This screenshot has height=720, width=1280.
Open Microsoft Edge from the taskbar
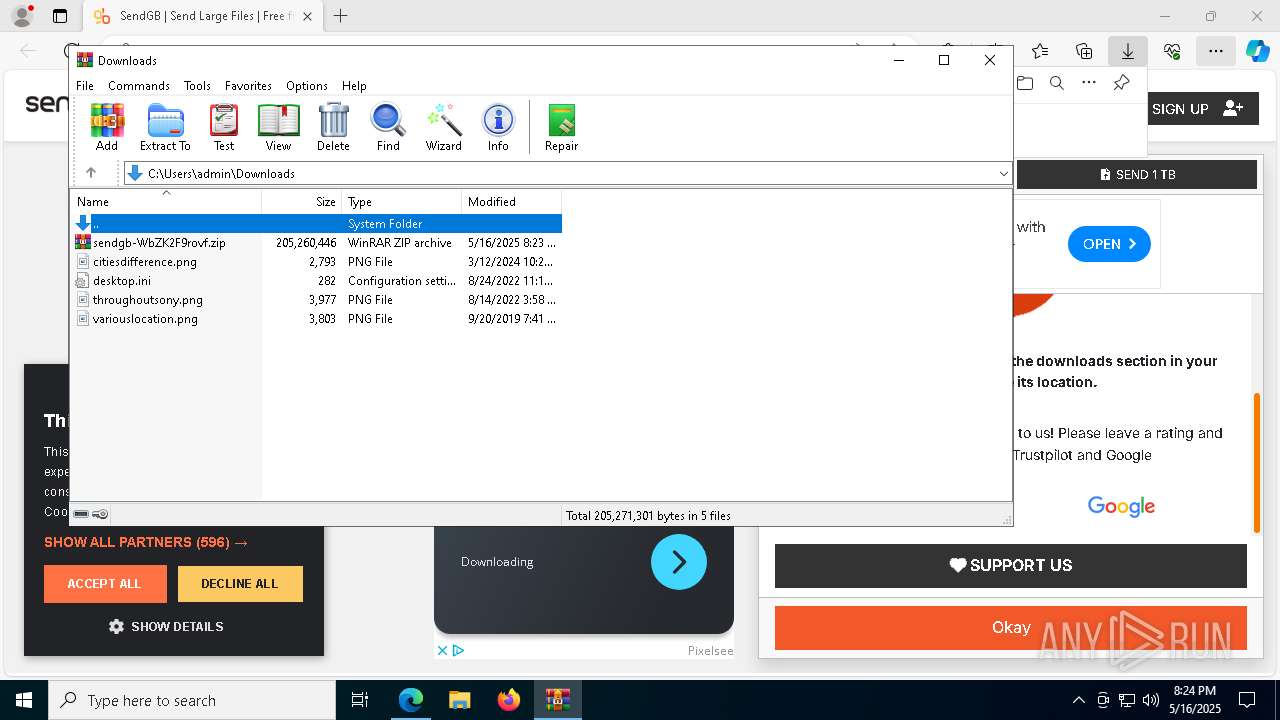tap(411, 700)
